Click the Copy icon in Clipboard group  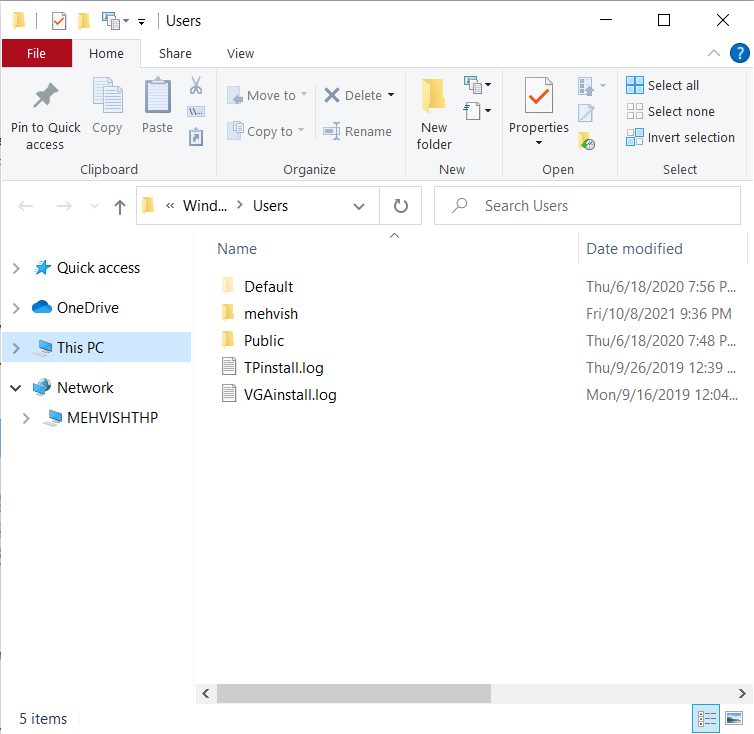tap(107, 97)
